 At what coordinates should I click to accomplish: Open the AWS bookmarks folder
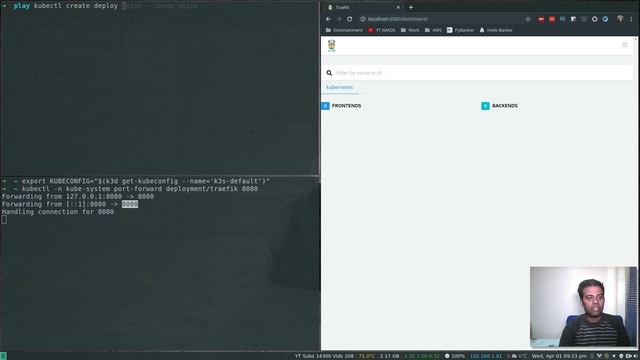tap(433, 30)
